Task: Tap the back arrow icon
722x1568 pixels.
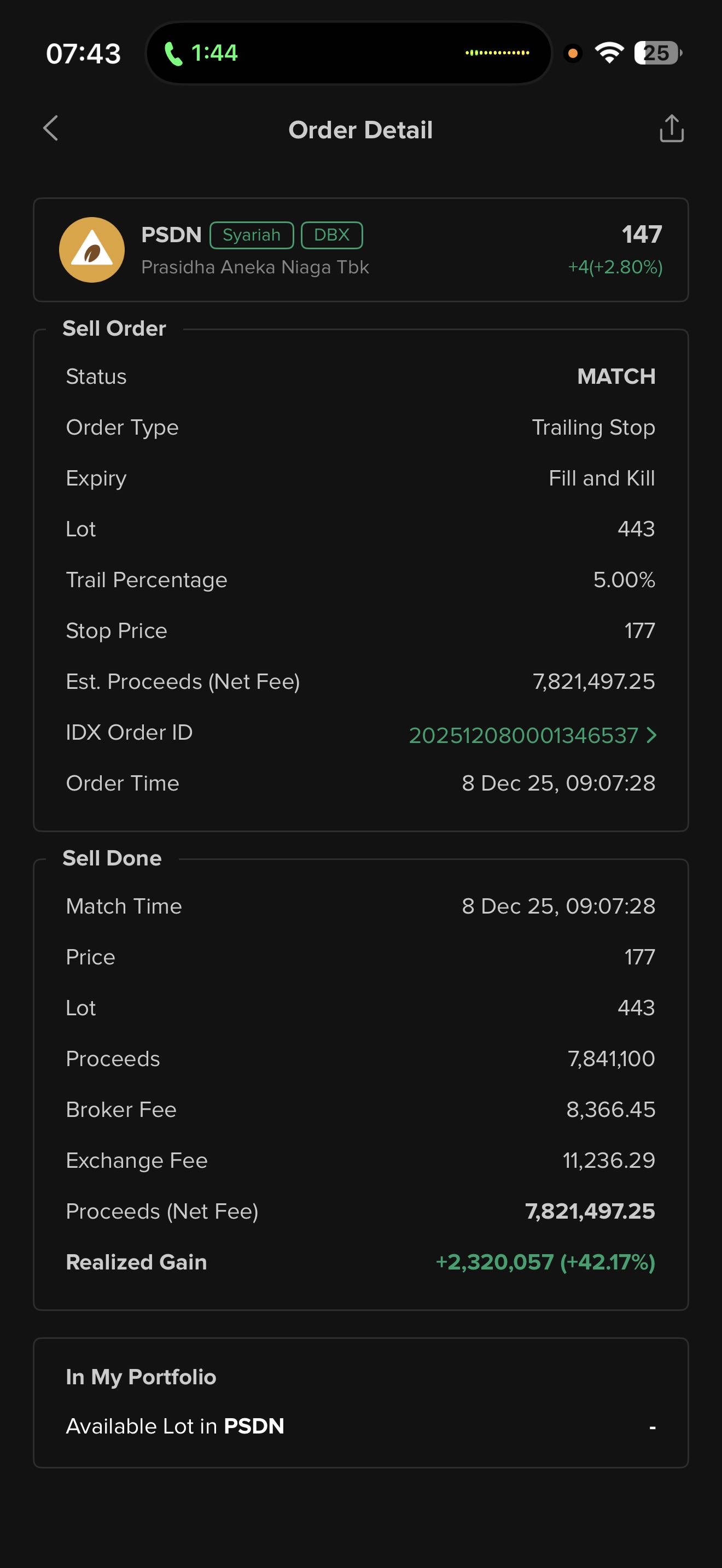Action: (51, 128)
